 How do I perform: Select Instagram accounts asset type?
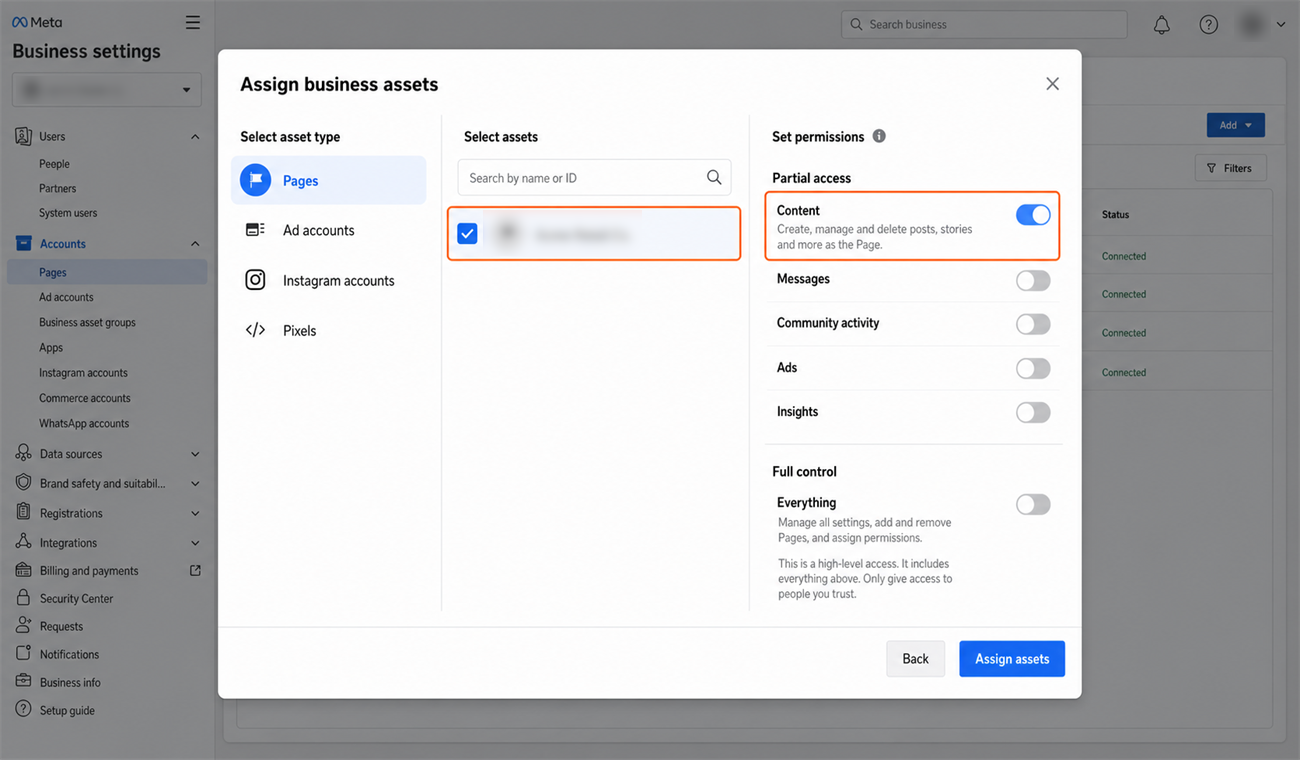coord(328,280)
